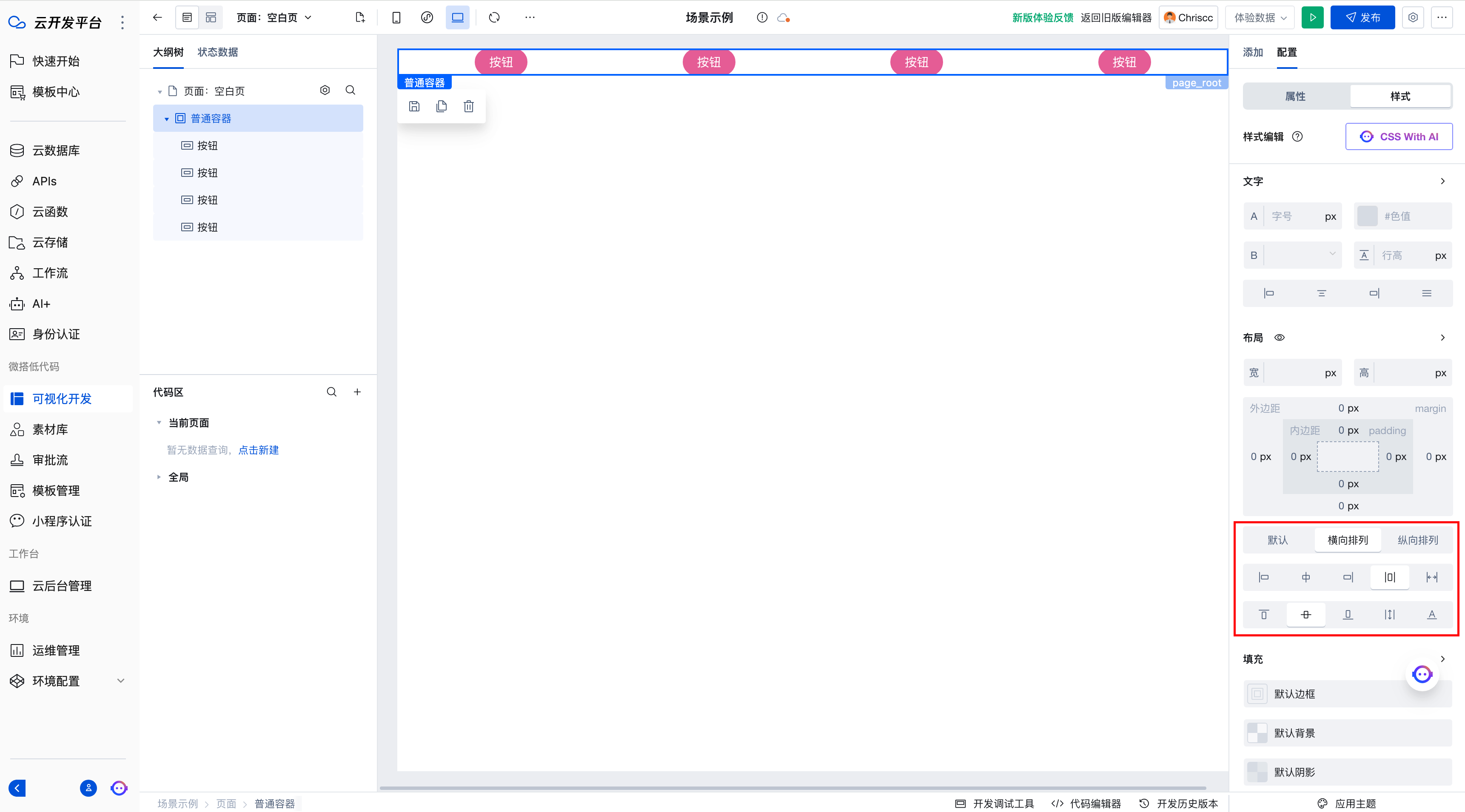Click the refresh icon in toolbar
The width and height of the screenshot is (1465, 812).
(x=494, y=17)
